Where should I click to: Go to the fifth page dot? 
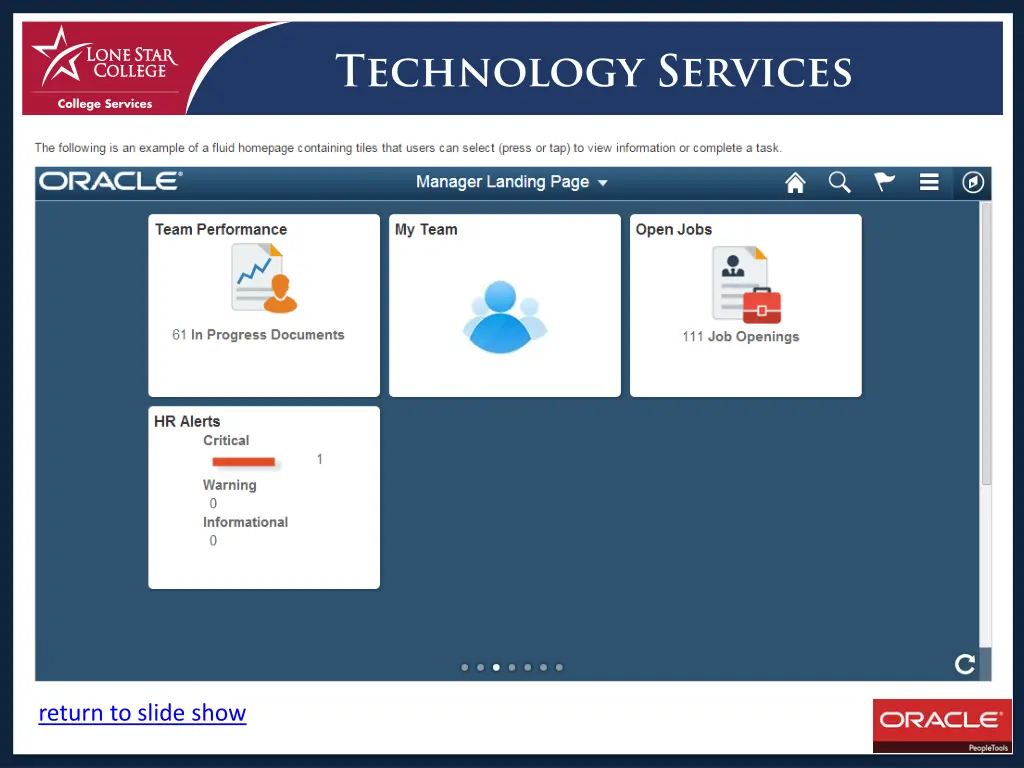528,667
